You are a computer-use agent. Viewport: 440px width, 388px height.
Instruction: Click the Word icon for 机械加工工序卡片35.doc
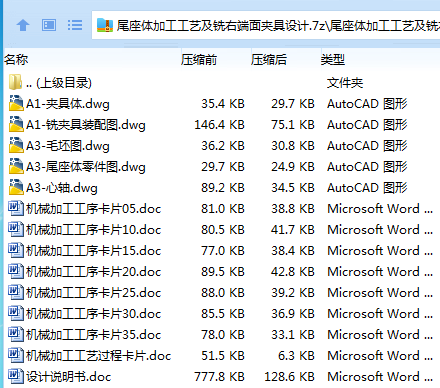pyautogui.click(x=16, y=334)
